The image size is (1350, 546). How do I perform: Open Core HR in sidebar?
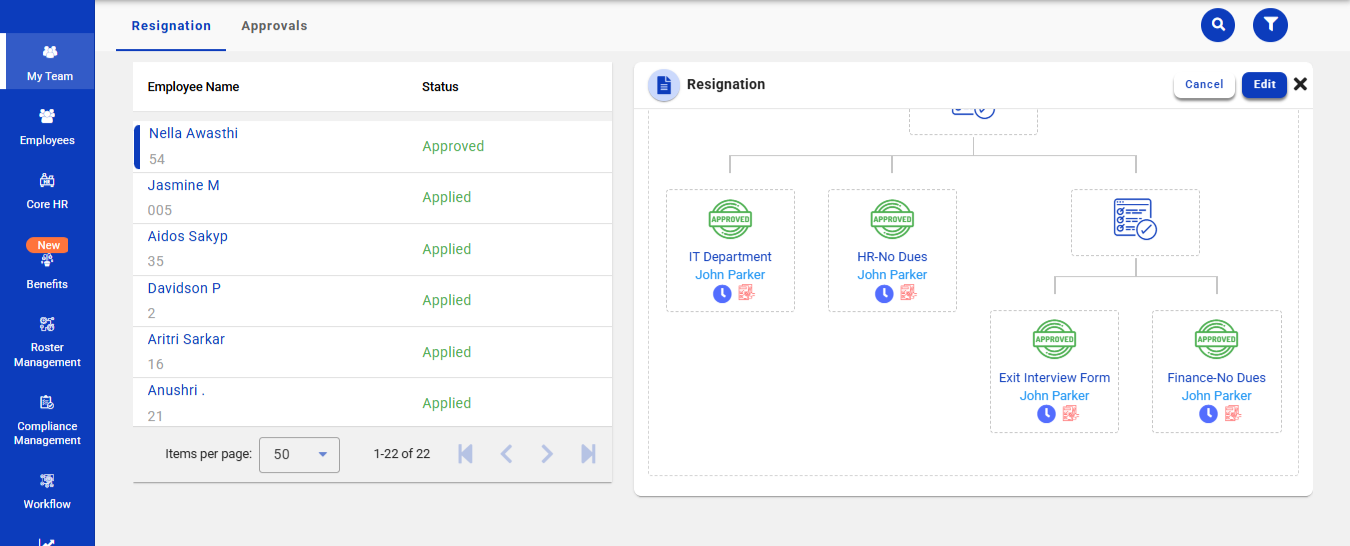(47, 191)
